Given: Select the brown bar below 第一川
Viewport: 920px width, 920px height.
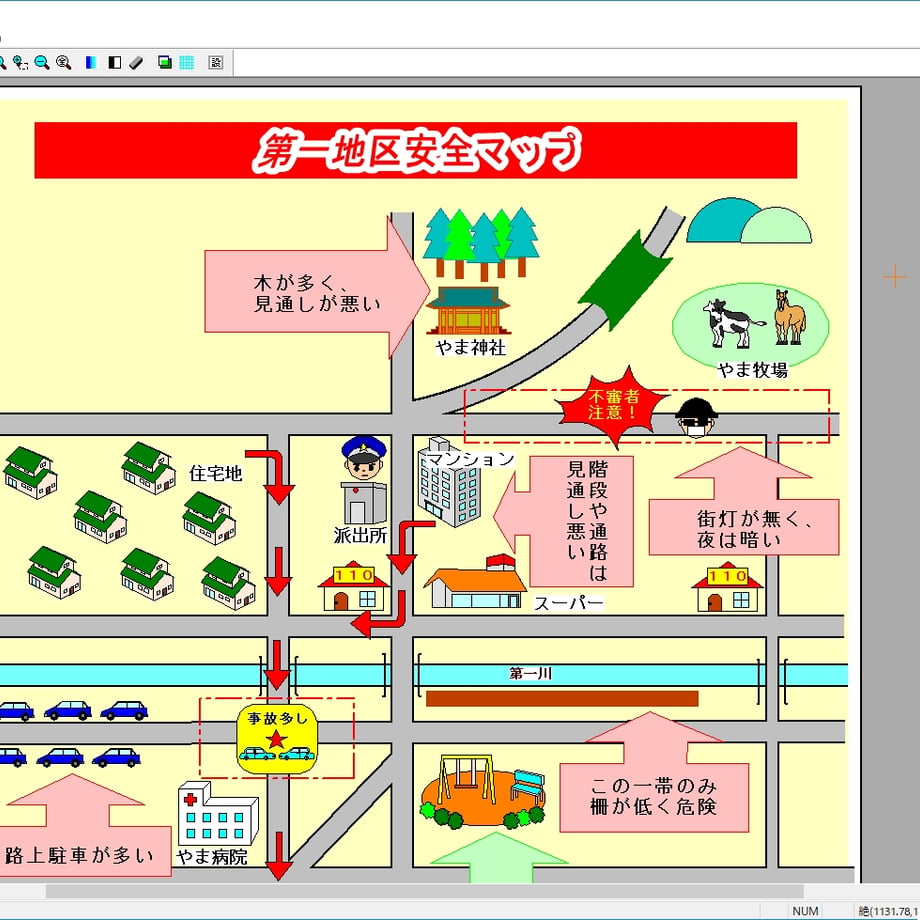Looking at the screenshot, I should coord(562,698).
